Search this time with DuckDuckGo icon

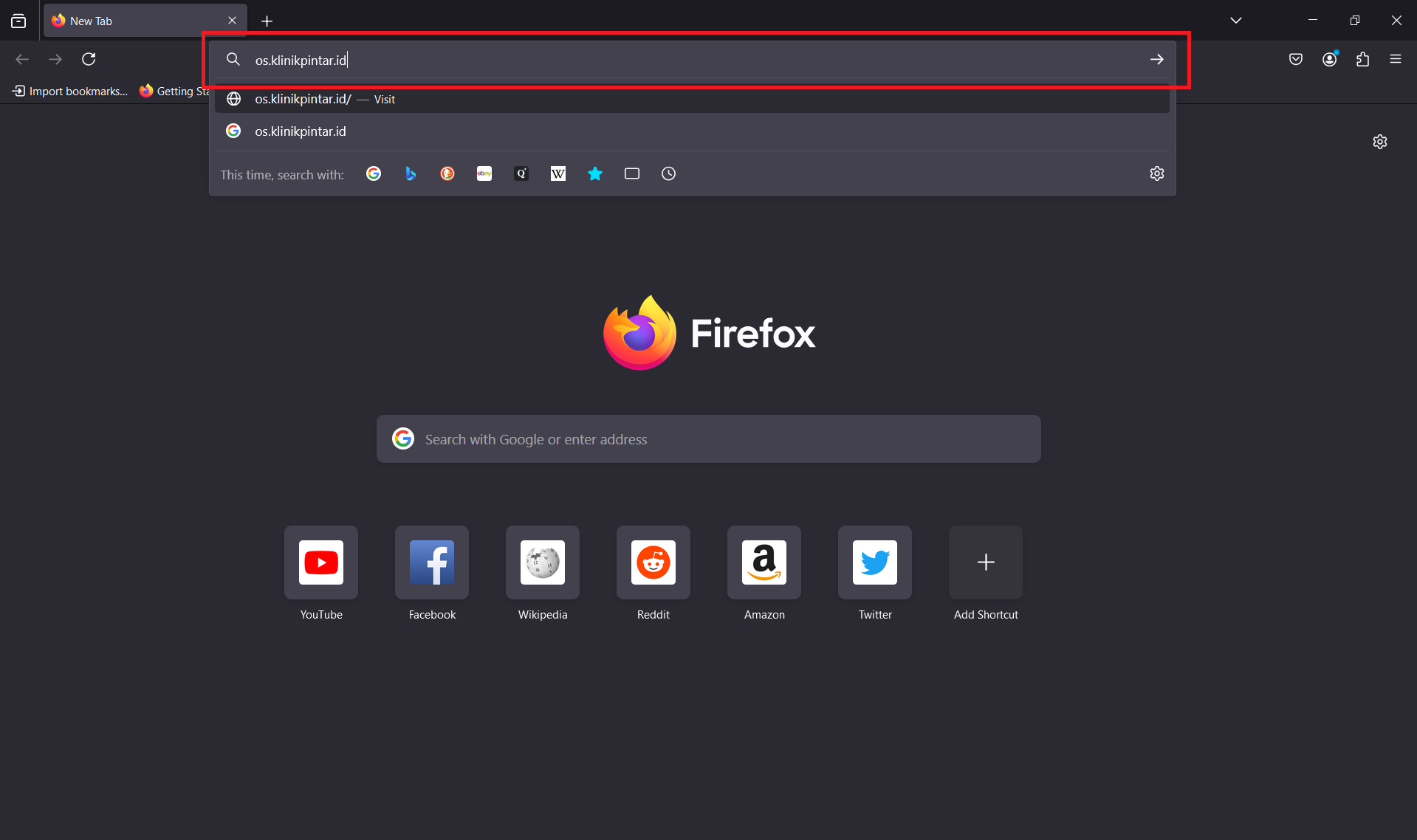tap(447, 173)
